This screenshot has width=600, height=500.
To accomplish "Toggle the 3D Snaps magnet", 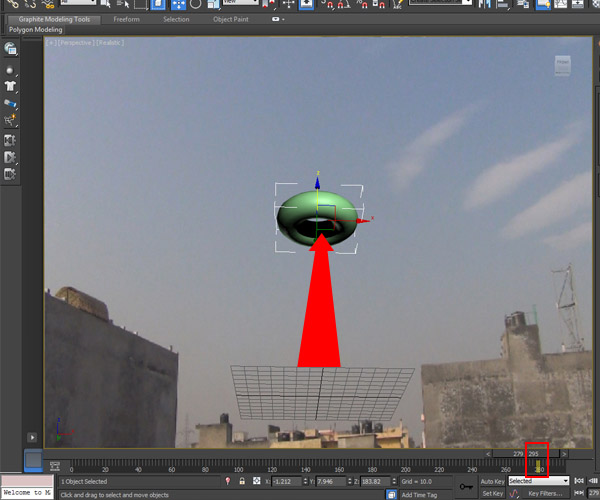I will point(328,4).
